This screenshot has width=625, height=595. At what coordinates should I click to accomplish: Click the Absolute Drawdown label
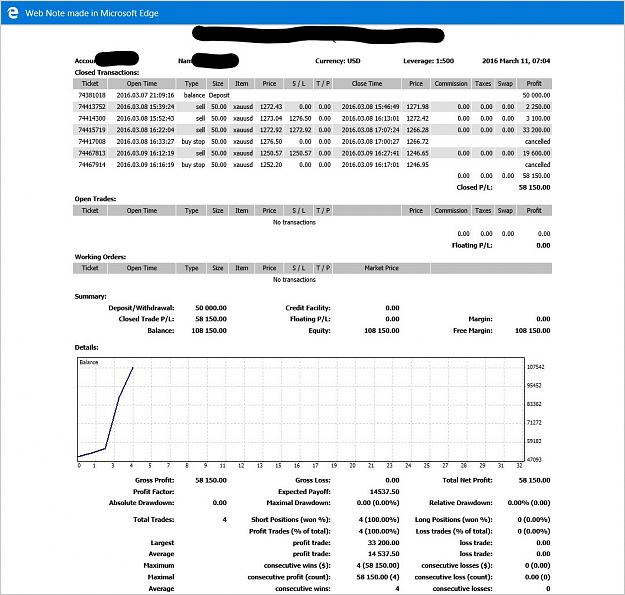(x=142, y=503)
